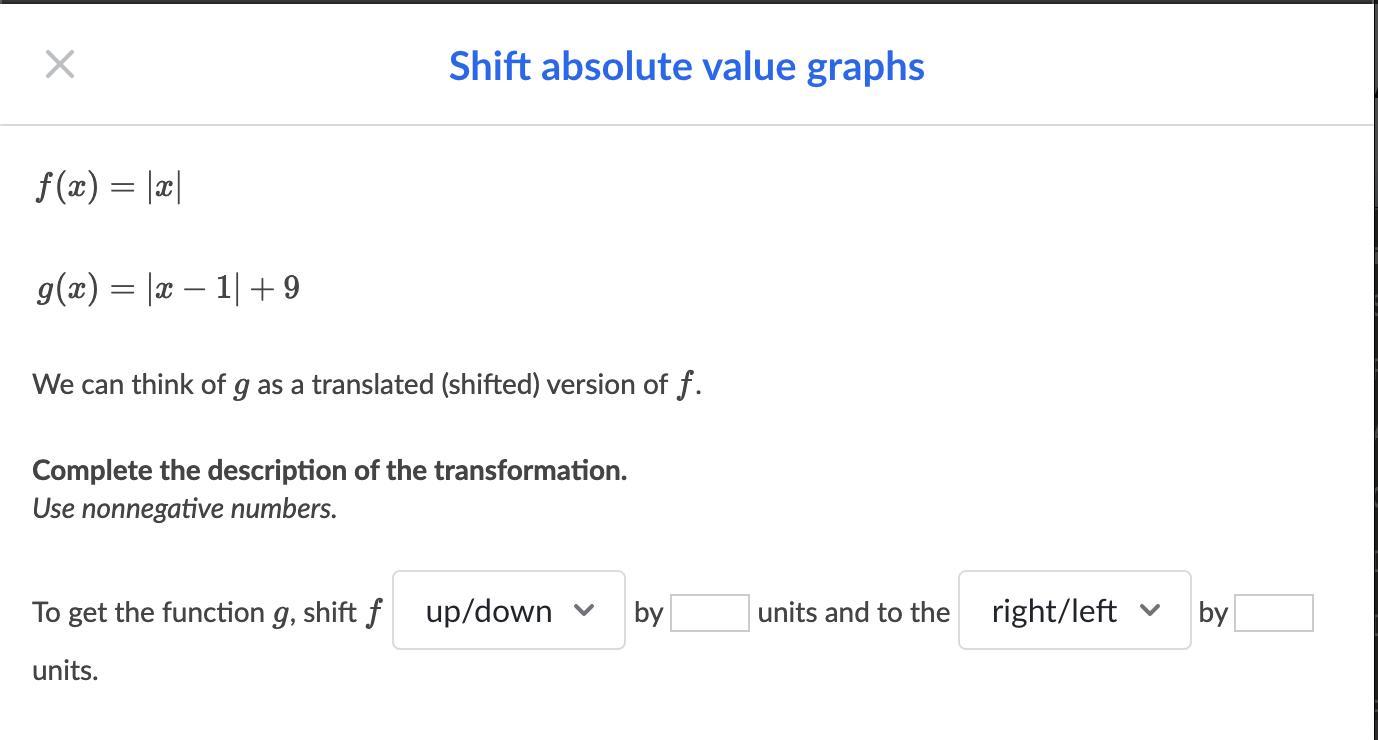Click the "by" label before first input
Screen dimensions: 1378x740
coord(648,612)
